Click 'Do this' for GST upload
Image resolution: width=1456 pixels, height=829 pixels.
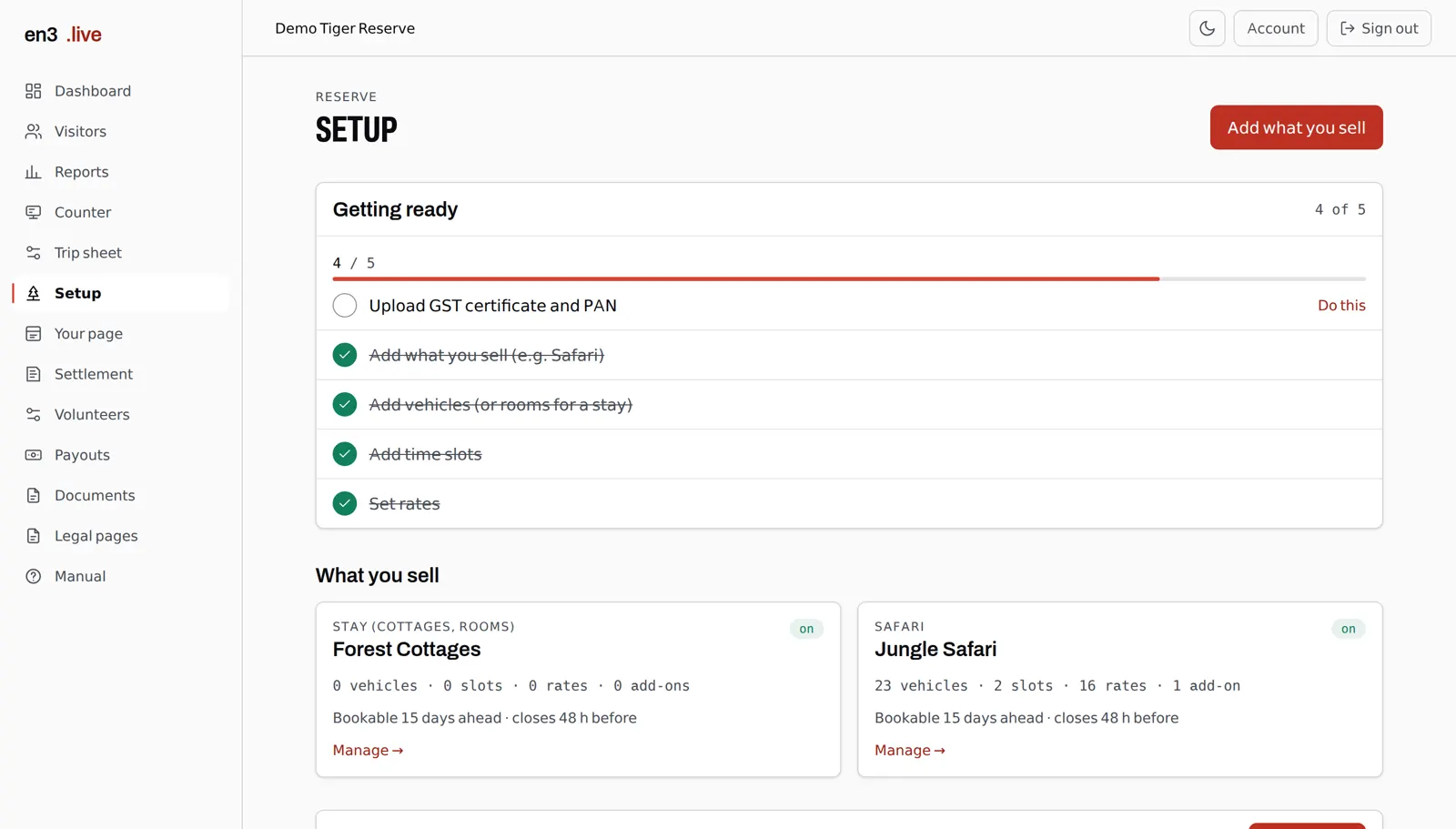pos(1341,306)
